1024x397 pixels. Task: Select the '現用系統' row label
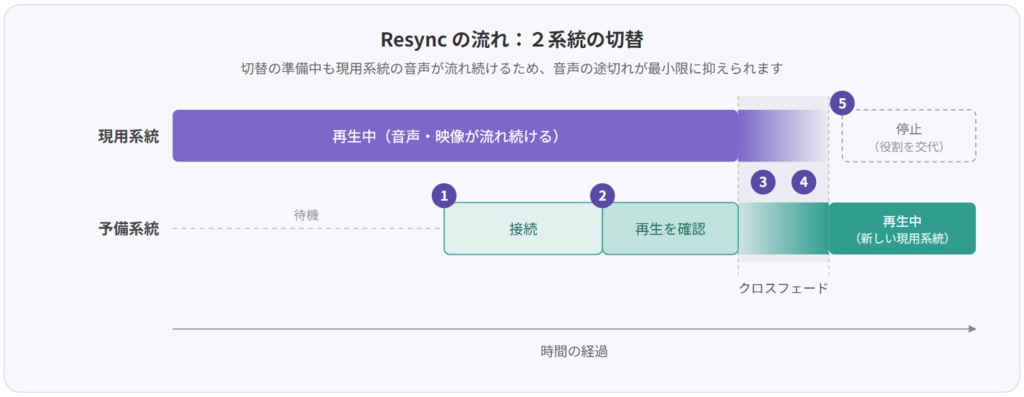pos(129,136)
